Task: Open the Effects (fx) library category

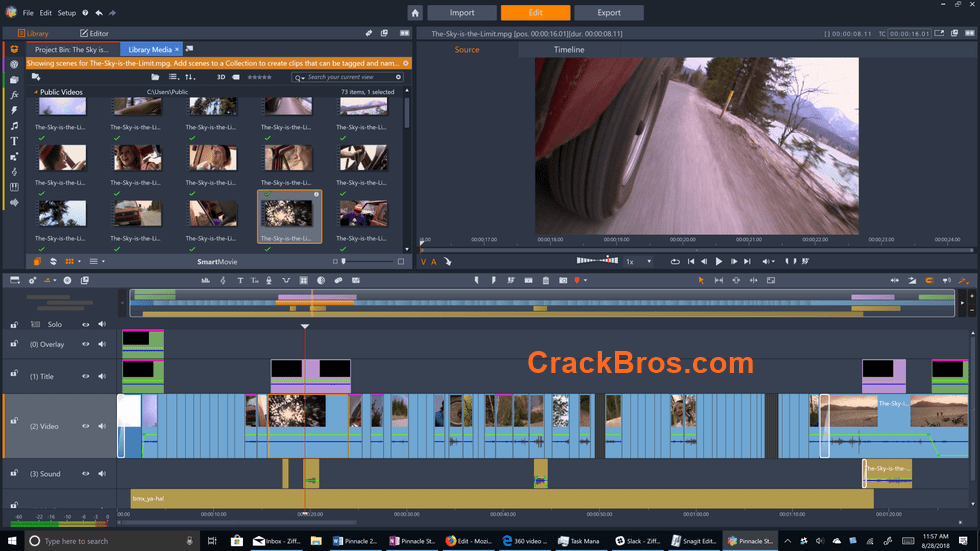Action: pyautogui.click(x=14, y=94)
